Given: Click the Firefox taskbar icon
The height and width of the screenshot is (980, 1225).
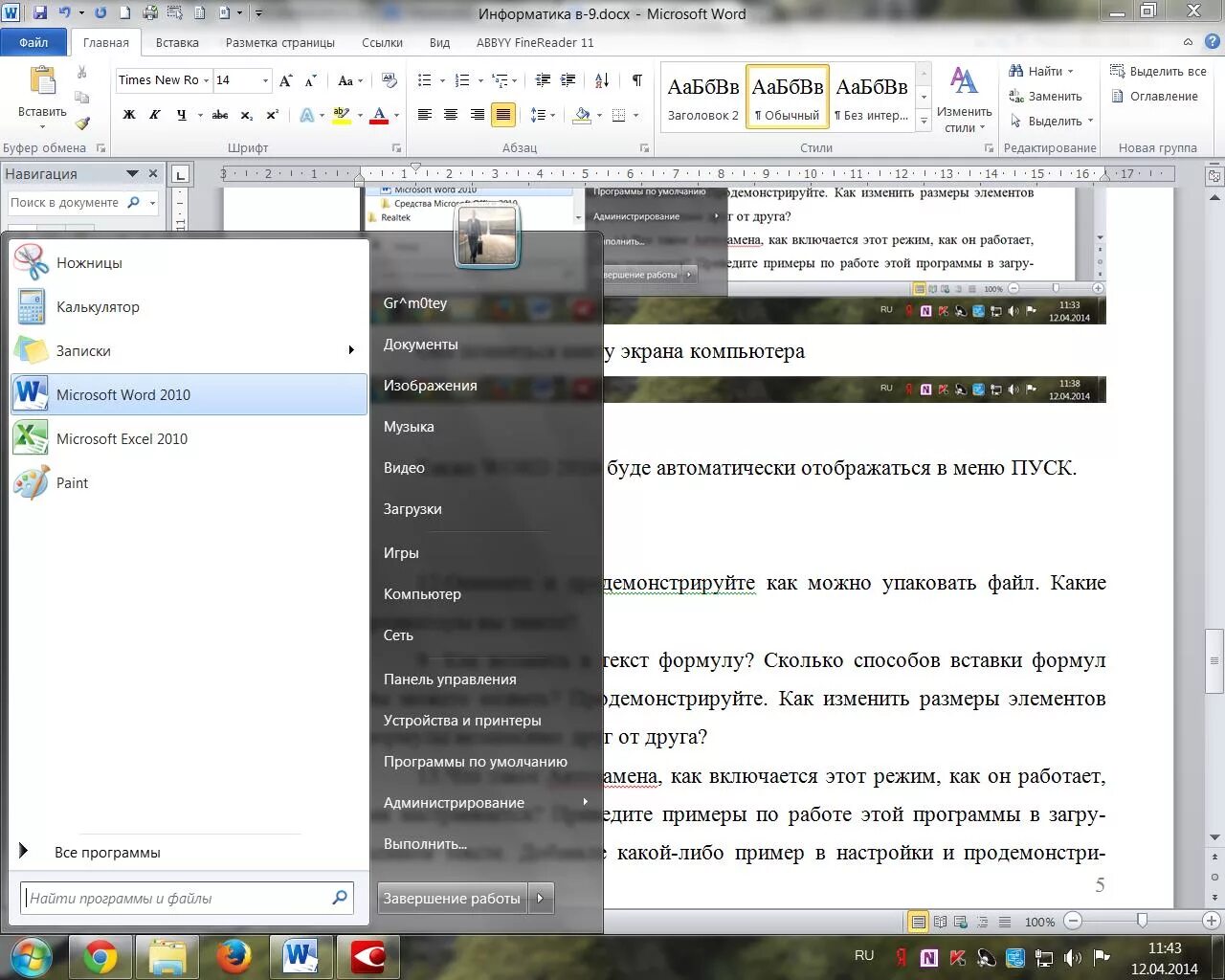Looking at the screenshot, I should pyautogui.click(x=234, y=956).
